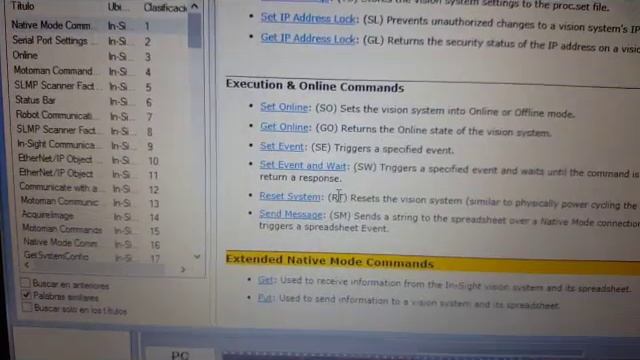Click the horizontal scroll right arrow

183,269
